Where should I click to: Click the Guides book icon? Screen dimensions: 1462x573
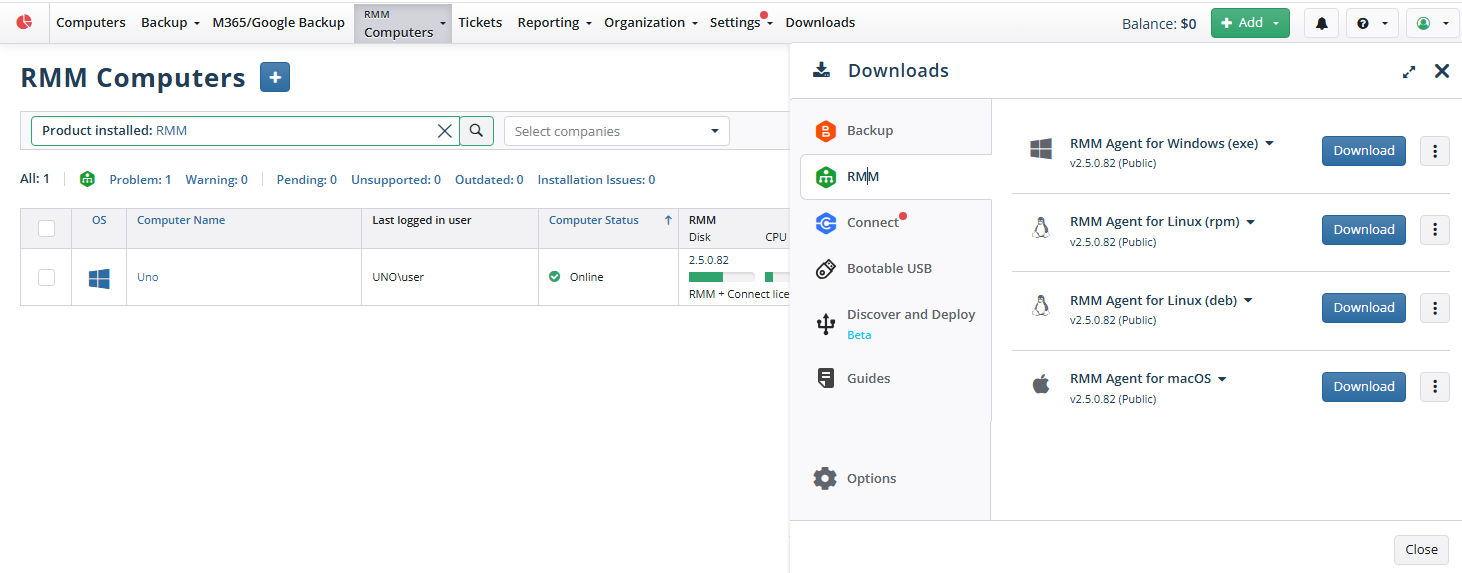pyautogui.click(x=825, y=378)
